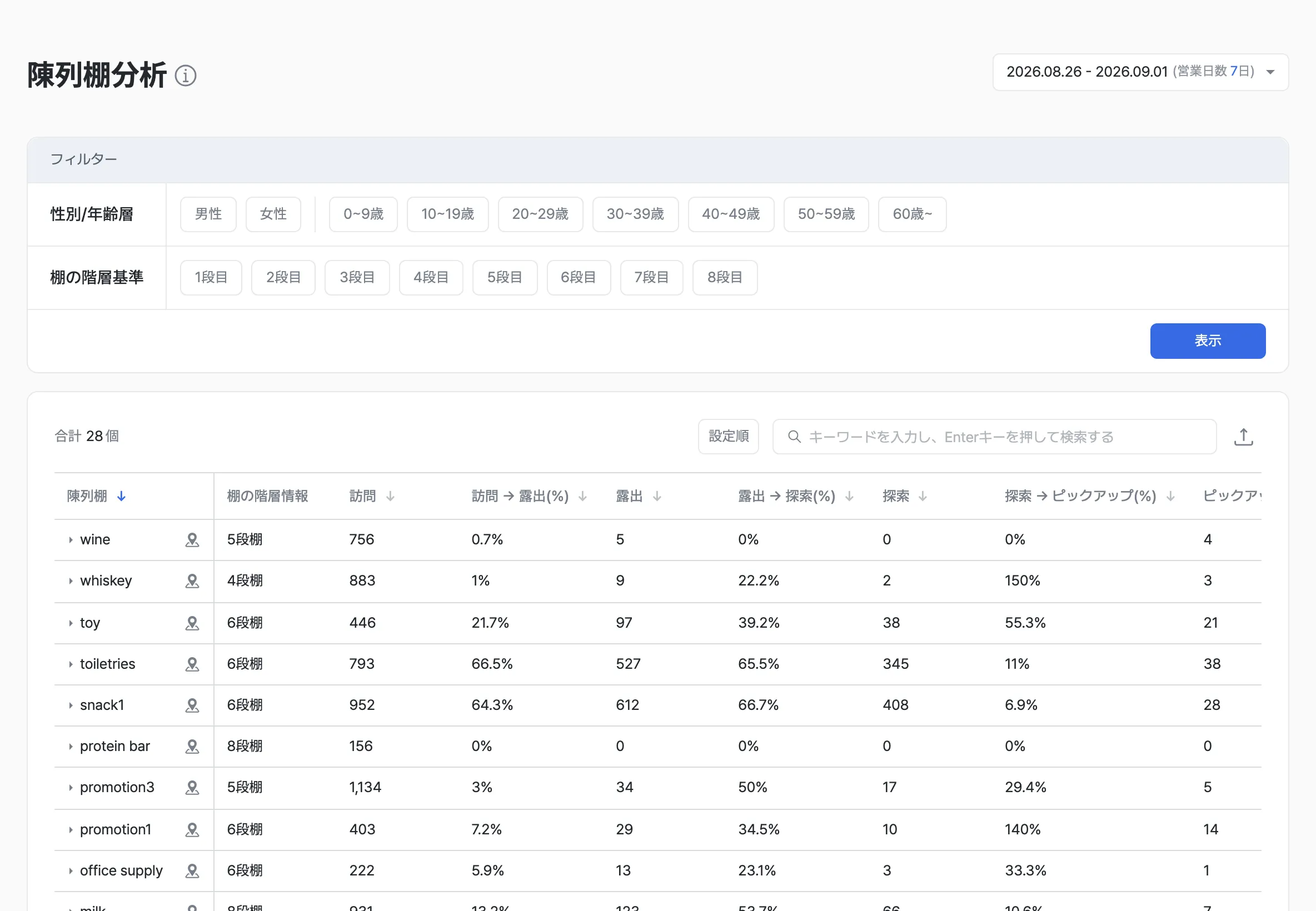
Task: Toggle the 20~29歳 age filter
Action: (540, 214)
